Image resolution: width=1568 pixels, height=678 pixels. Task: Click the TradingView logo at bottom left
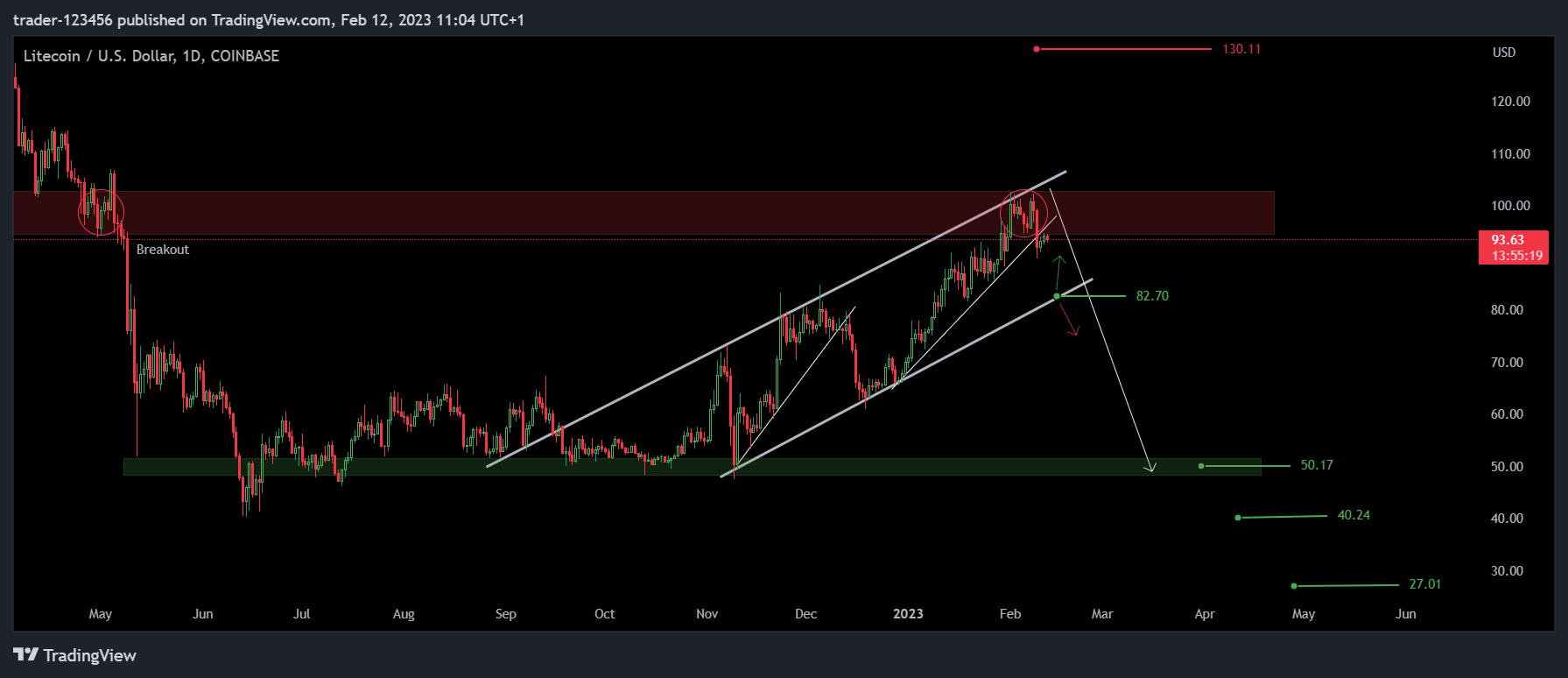pyautogui.click(x=75, y=655)
